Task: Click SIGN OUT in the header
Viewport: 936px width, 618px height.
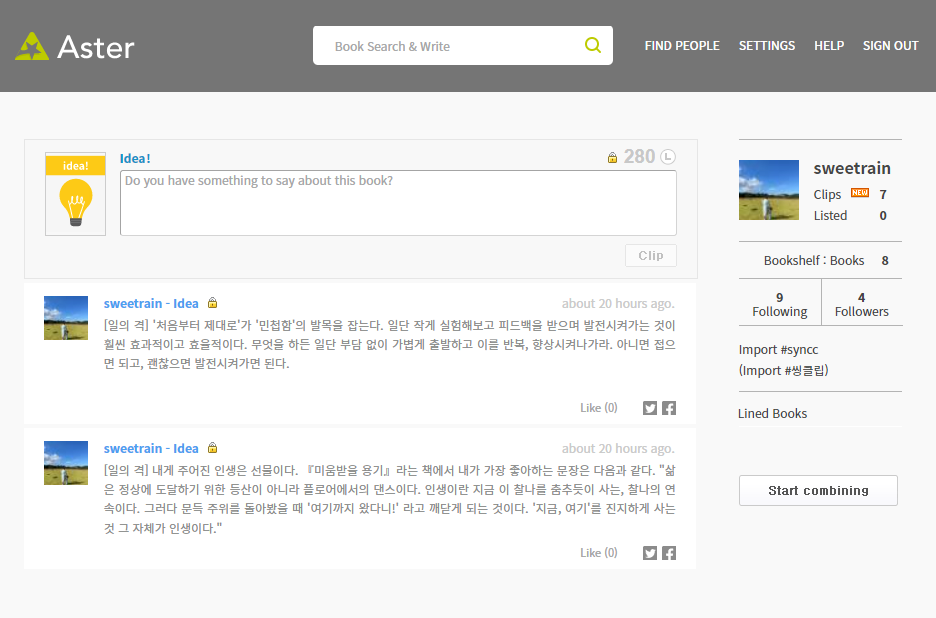Action: tap(890, 46)
